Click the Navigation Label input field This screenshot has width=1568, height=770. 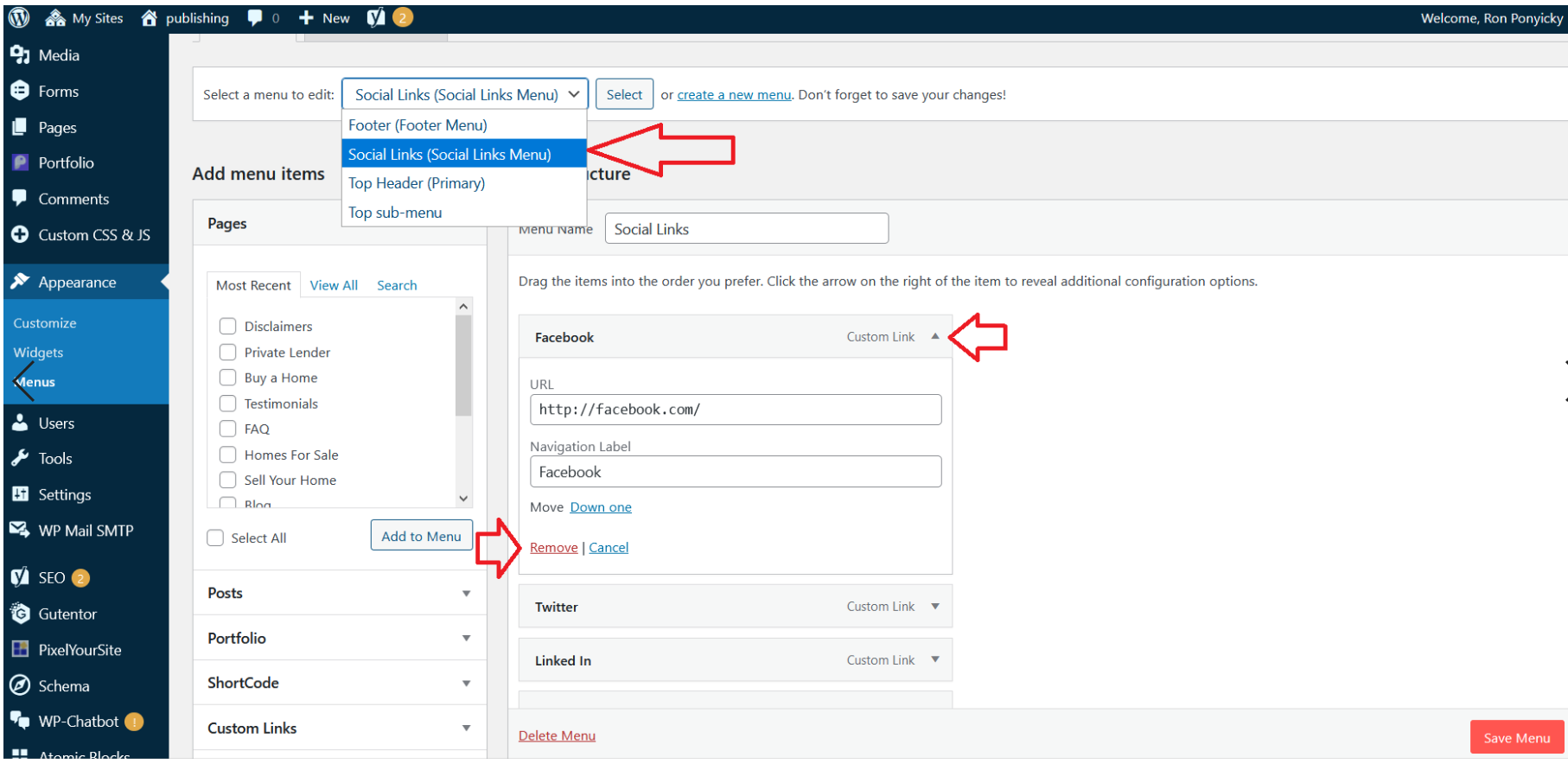pos(736,472)
